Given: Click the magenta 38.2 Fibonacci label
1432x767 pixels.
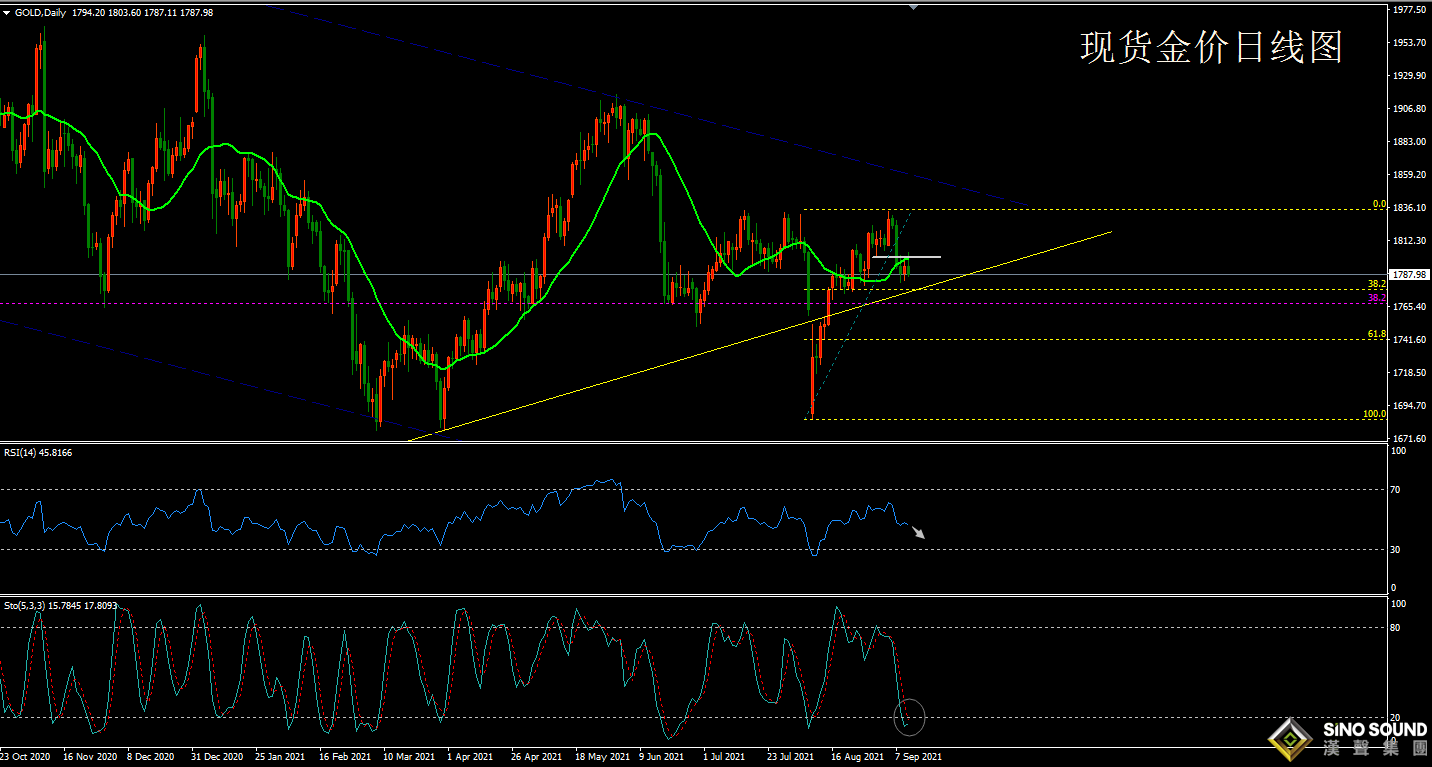Looking at the screenshot, I should (x=1376, y=298).
